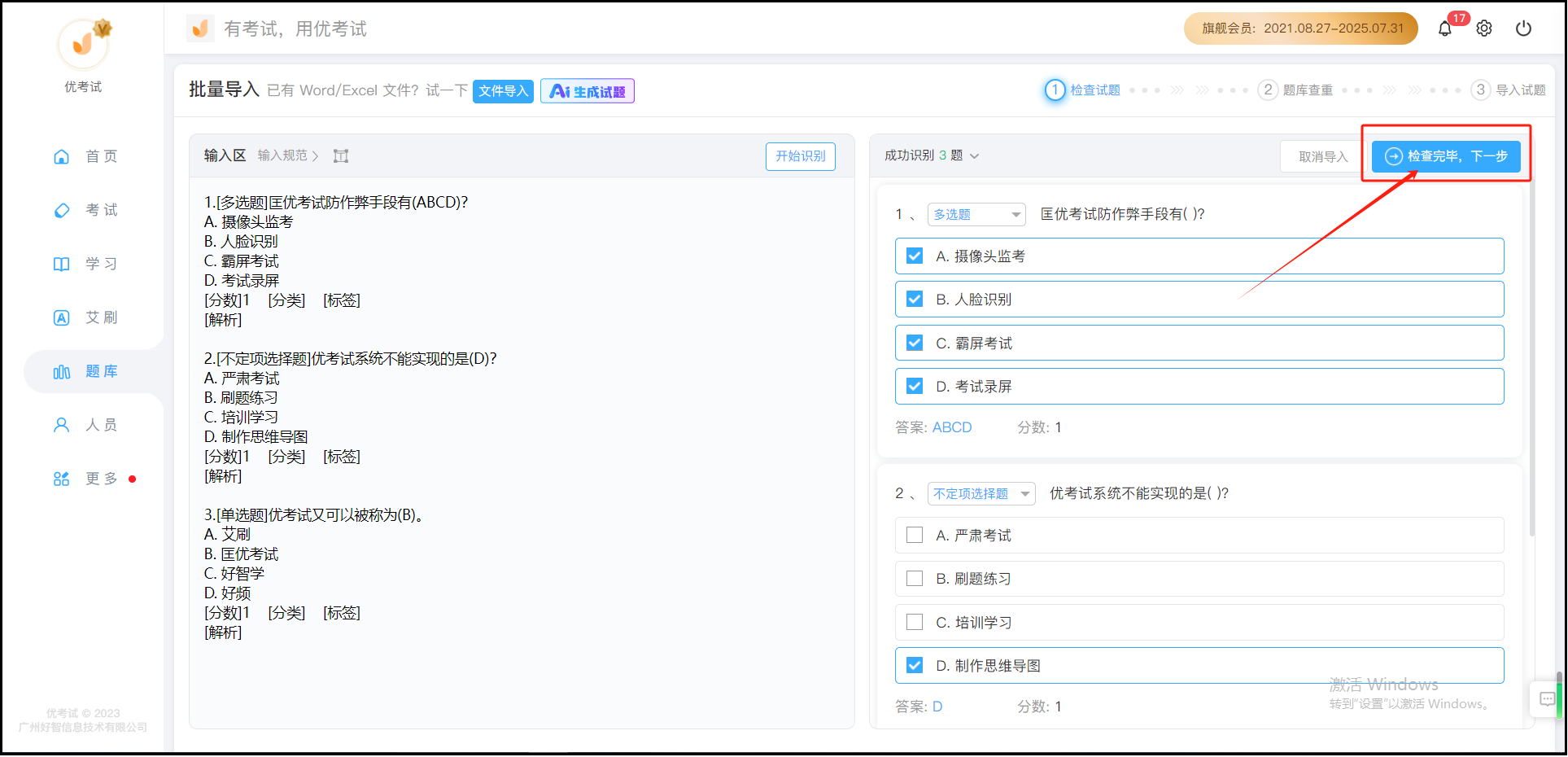Click the tag icon for 考试
The image size is (1568, 757).
click(62, 210)
